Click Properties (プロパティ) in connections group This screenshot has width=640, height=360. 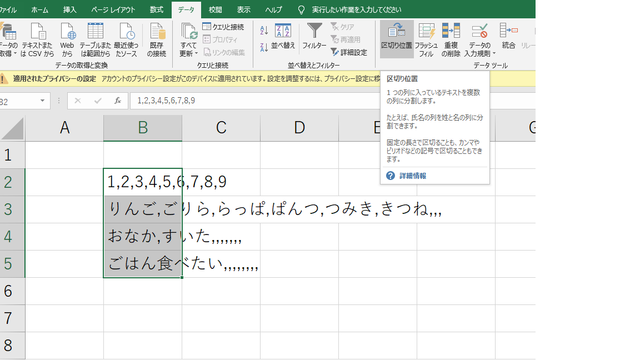point(220,40)
